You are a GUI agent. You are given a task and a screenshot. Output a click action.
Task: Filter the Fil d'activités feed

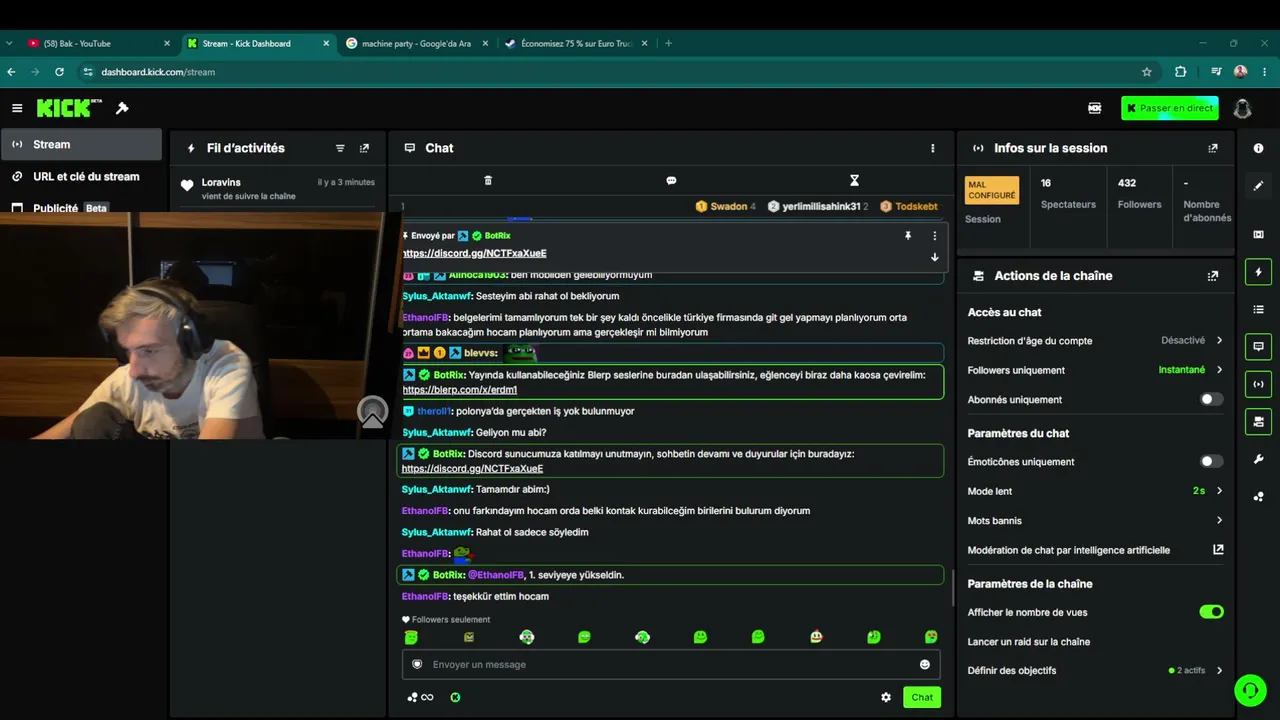(340, 148)
